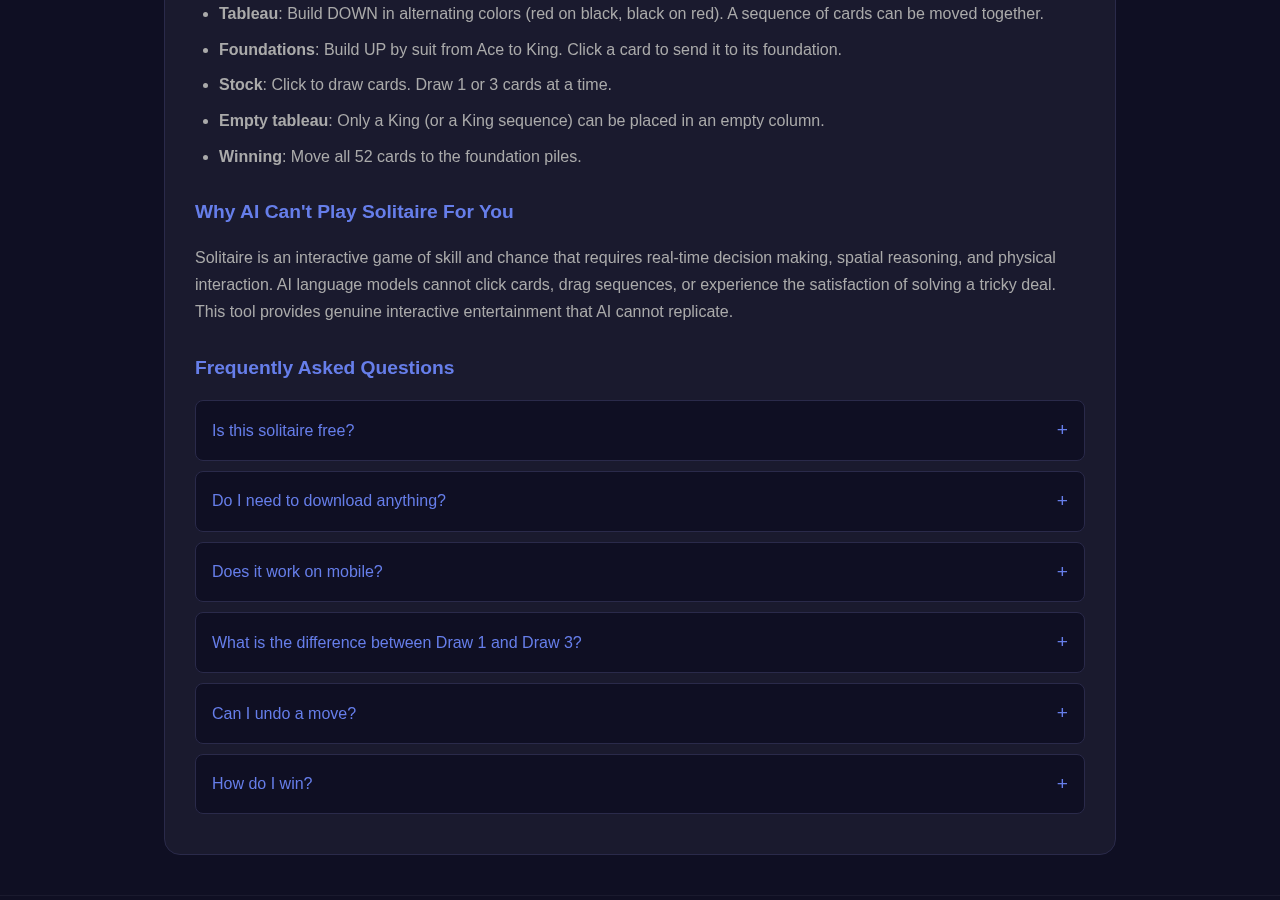Viewport: 1280px width, 900px height.
Task: Open the 'How do I win?' FAQ entry
Action: coord(640,784)
